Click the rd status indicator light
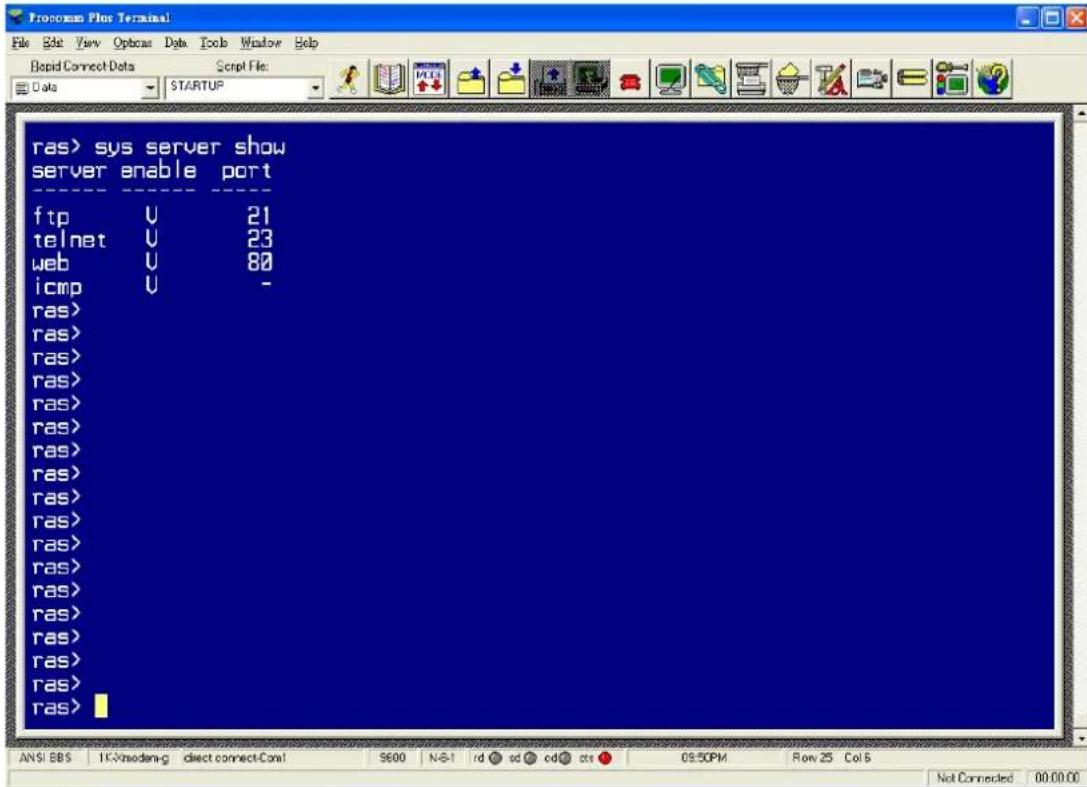The width and height of the screenshot is (1087, 787). [x=495, y=758]
